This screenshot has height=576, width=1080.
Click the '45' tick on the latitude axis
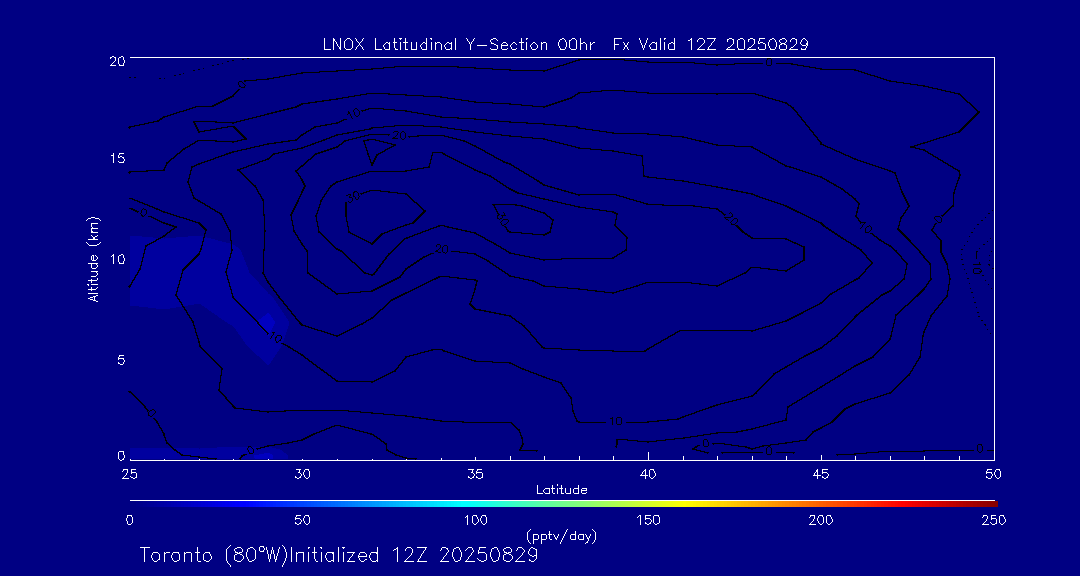[821, 473]
